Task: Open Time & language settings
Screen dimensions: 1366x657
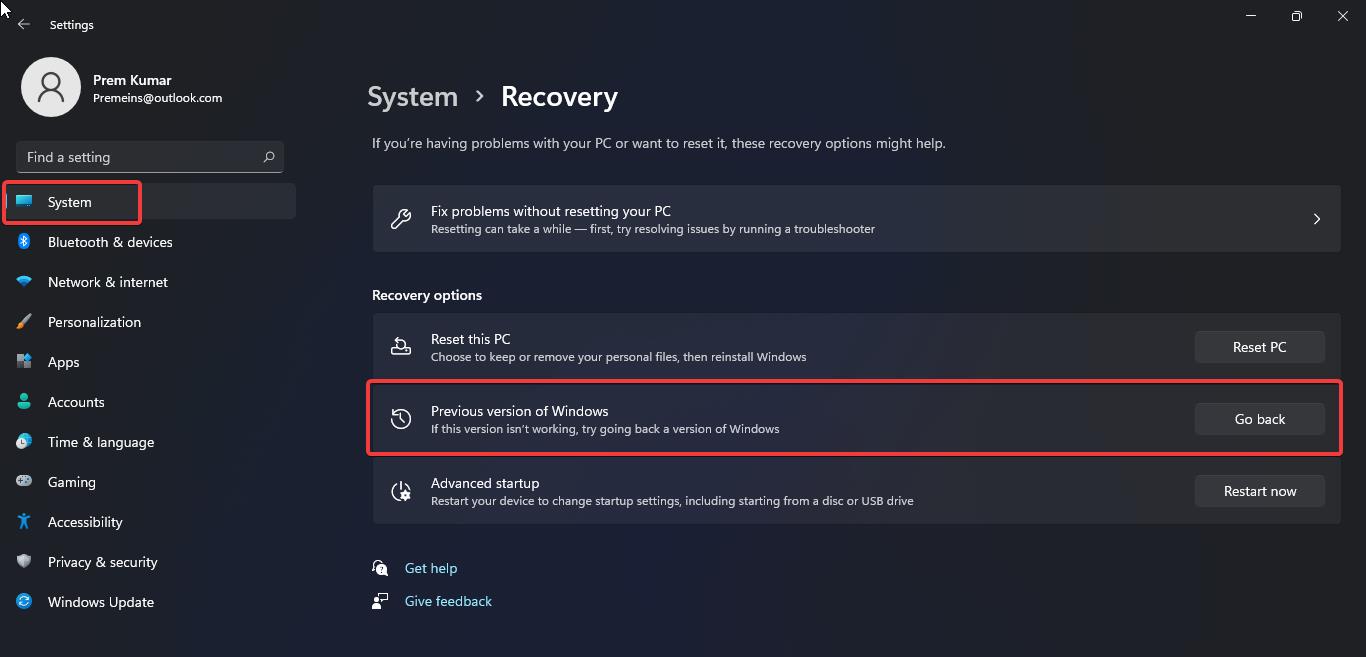Action: [101, 441]
